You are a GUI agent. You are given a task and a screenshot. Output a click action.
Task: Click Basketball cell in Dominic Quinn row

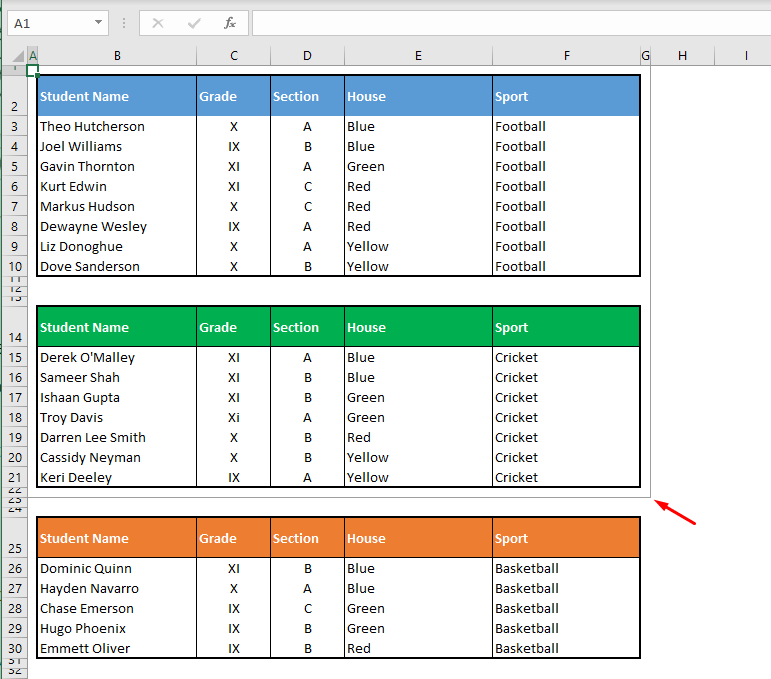coord(566,568)
